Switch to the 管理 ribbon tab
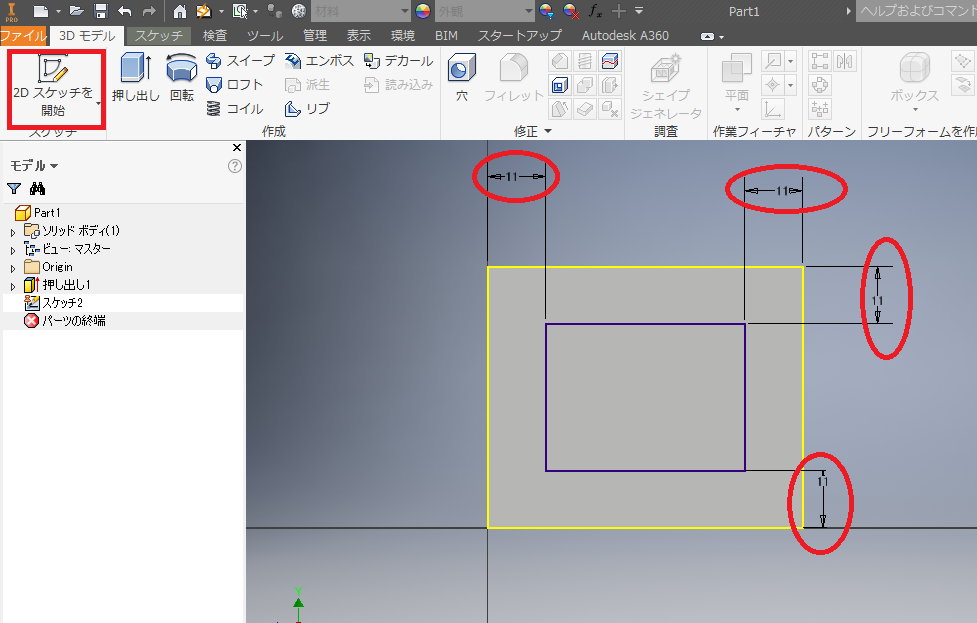 [315, 36]
